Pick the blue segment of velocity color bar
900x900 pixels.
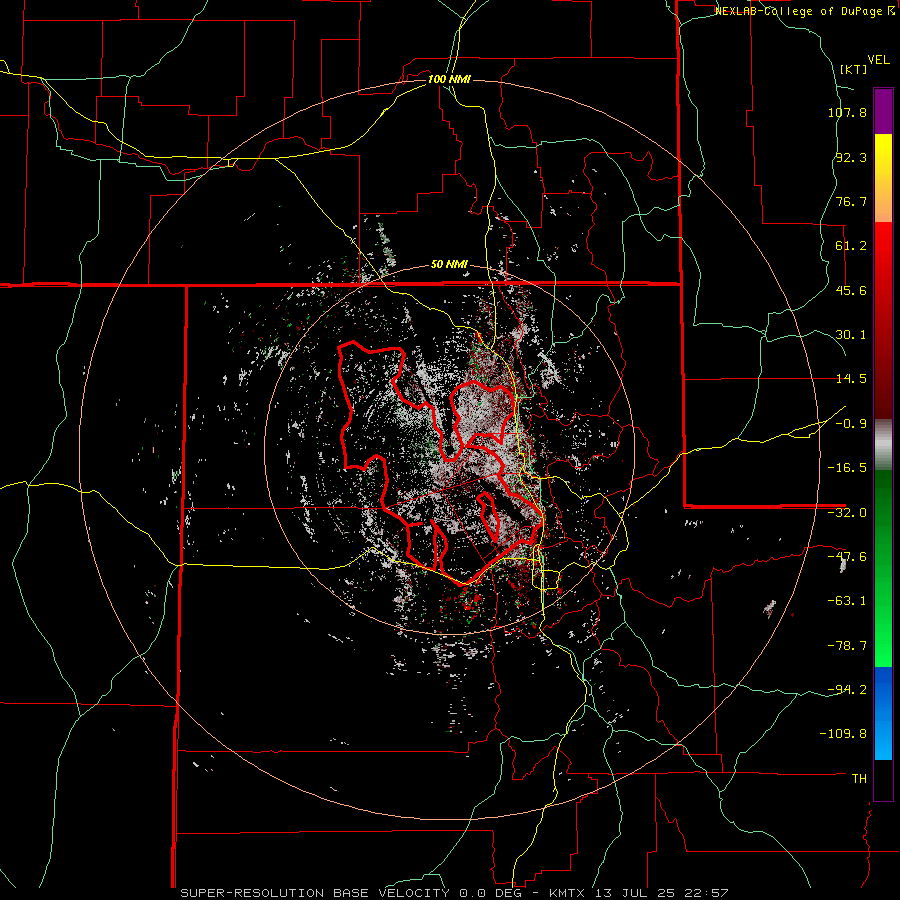(883, 713)
